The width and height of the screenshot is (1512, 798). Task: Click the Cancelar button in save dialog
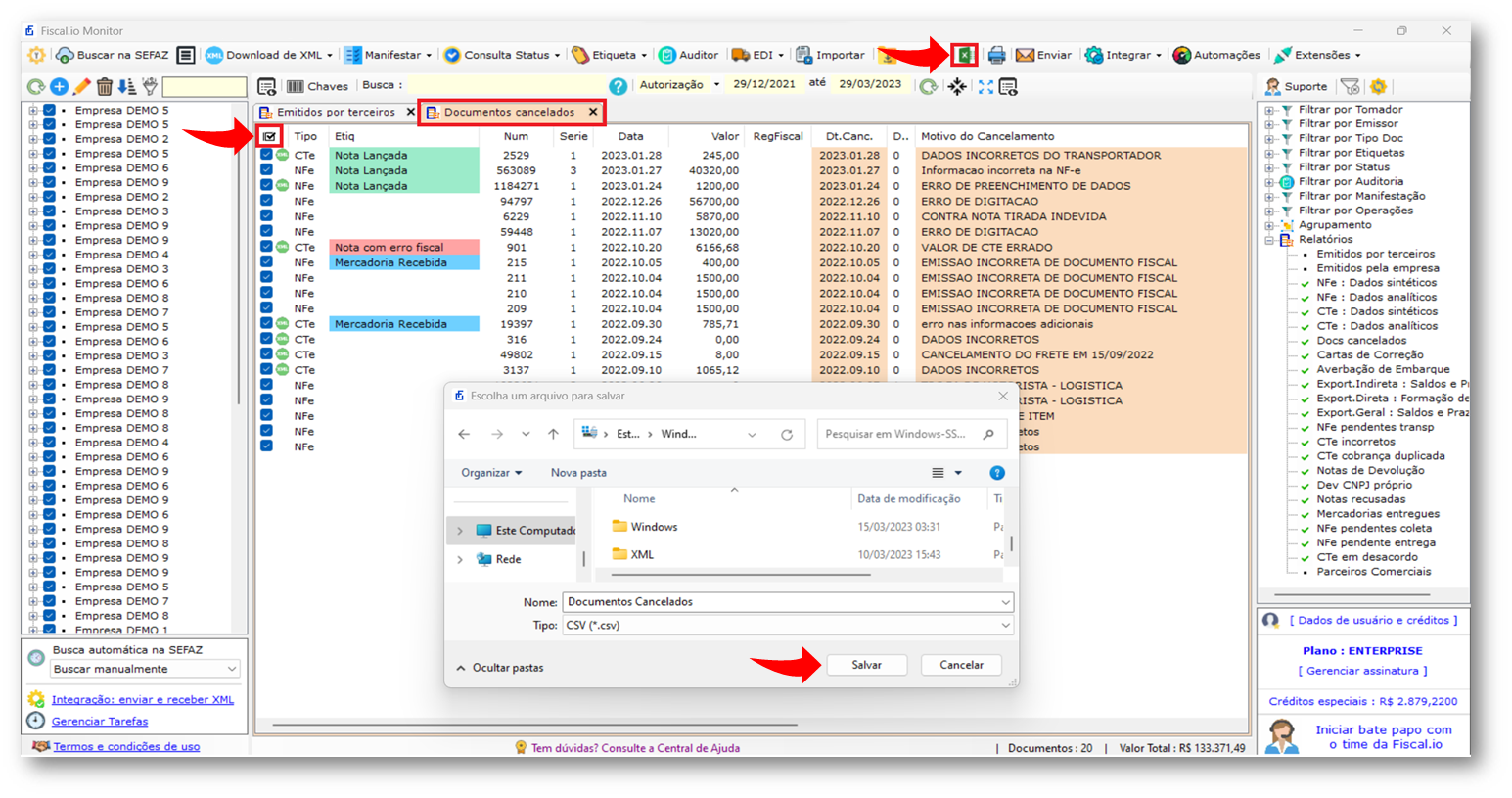pyautogui.click(x=961, y=665)
